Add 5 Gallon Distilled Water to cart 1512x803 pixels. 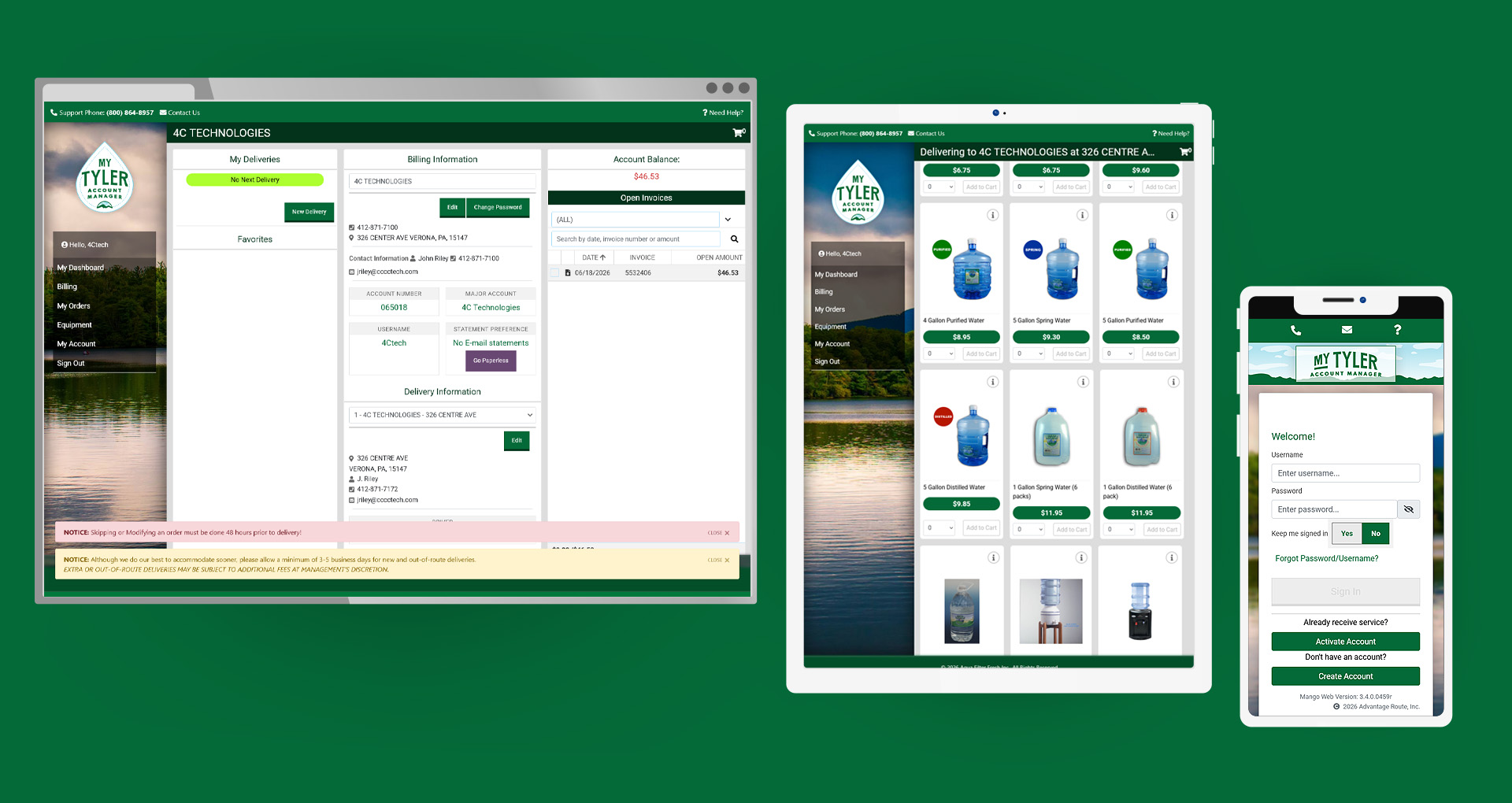(x=981, y=528)
